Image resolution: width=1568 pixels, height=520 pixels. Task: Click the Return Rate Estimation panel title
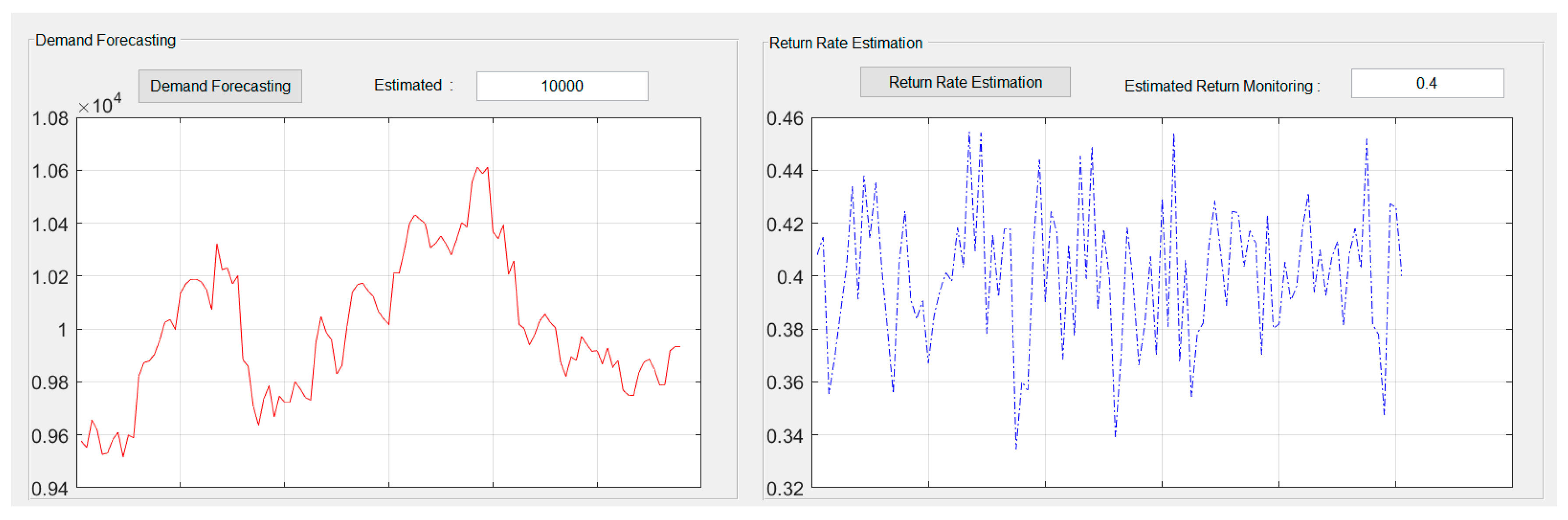[x=845, y=43]
